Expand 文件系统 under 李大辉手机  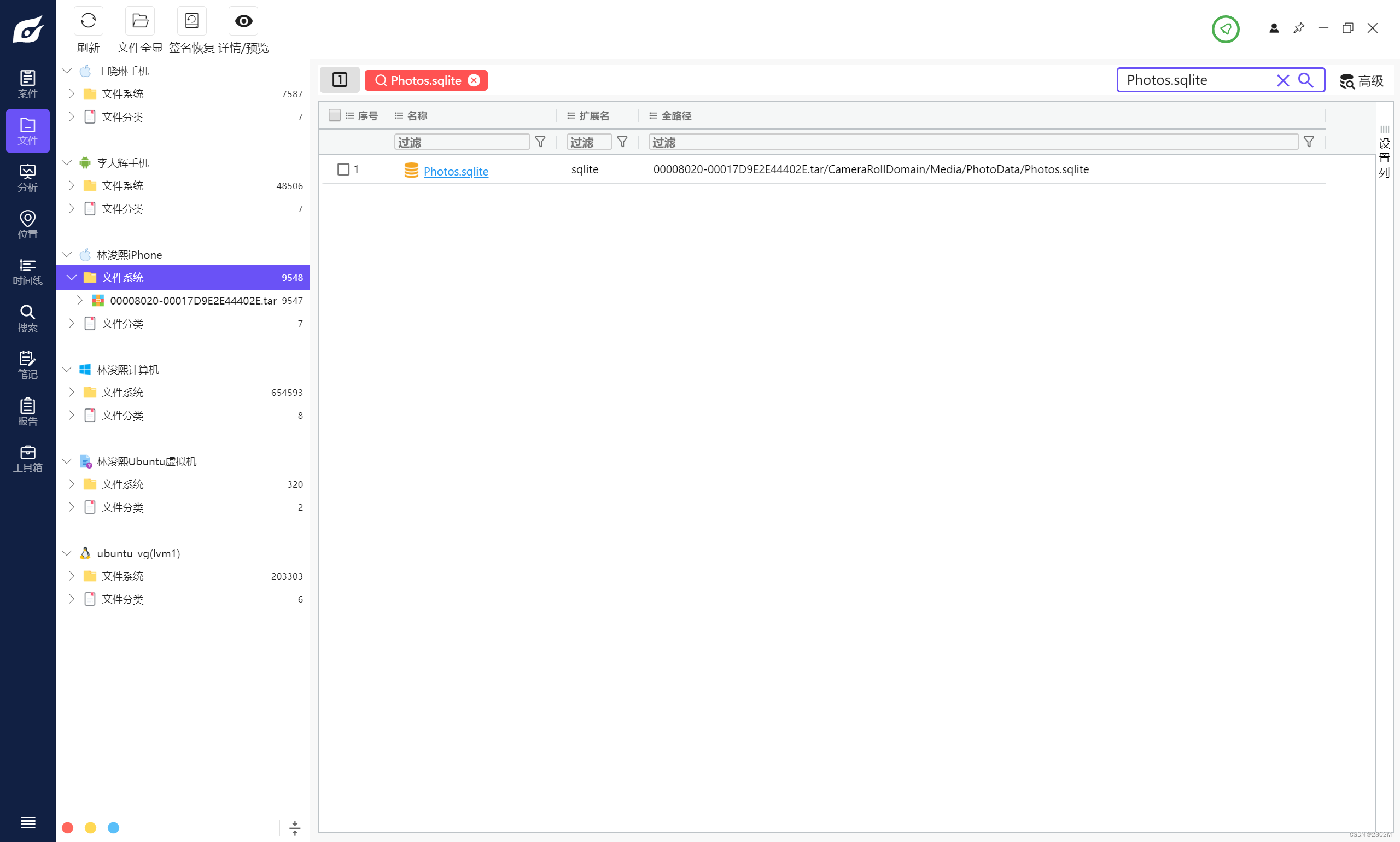click(72, 185)
